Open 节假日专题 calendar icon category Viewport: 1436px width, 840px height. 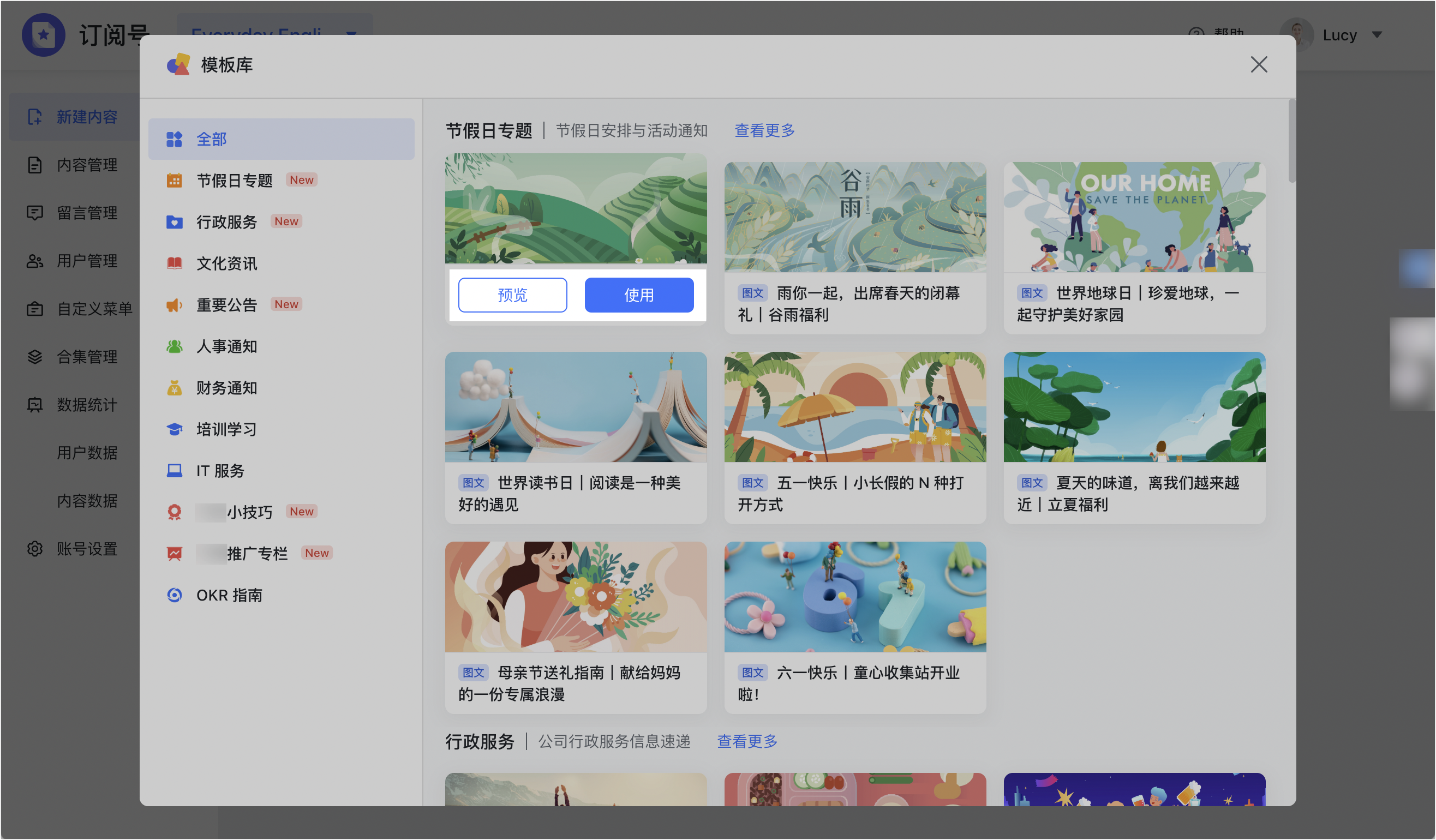coord(174,181)
